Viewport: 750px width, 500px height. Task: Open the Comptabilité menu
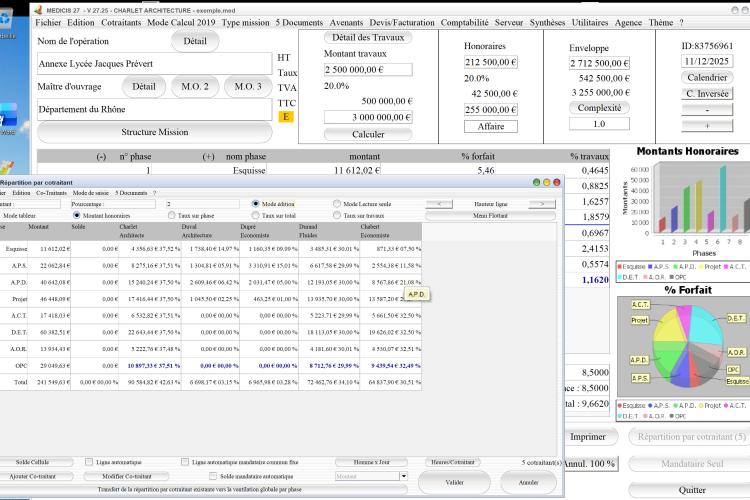(x=464, y=22)
